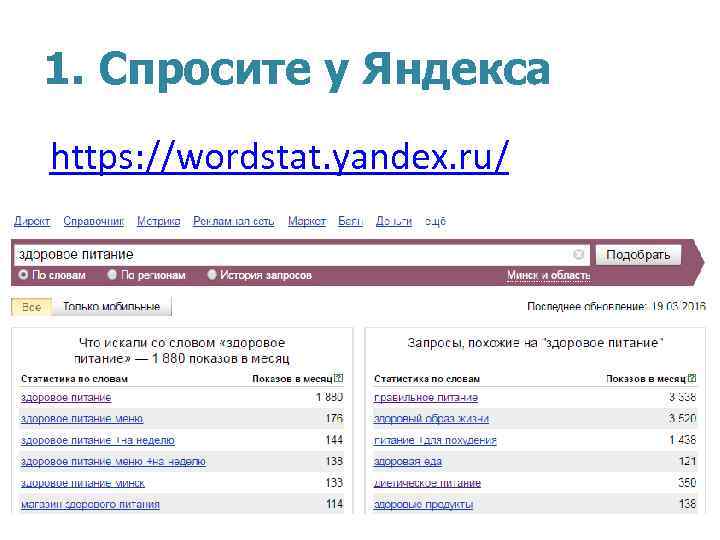
Task: Click the count 144 in the +на неделю row
Action: (x=334, y=440)
